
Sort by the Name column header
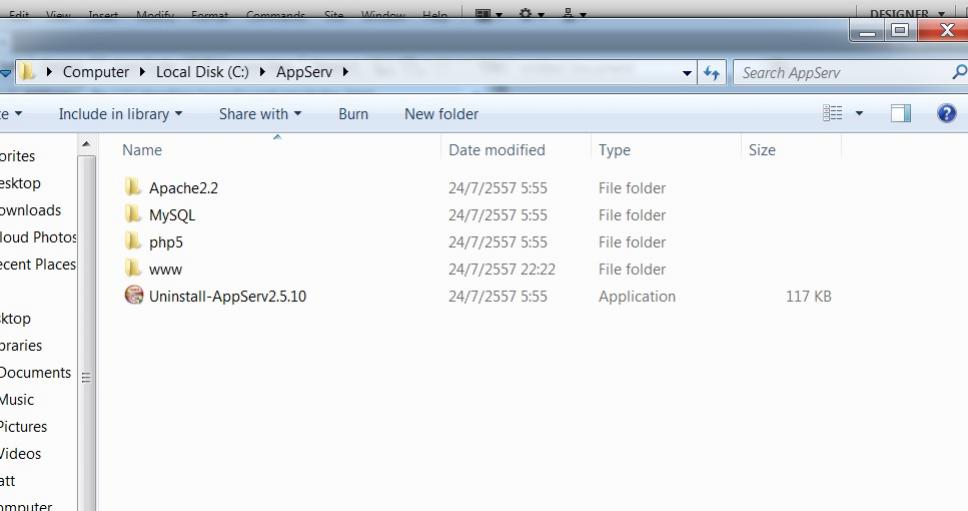[x=142, y=150]
